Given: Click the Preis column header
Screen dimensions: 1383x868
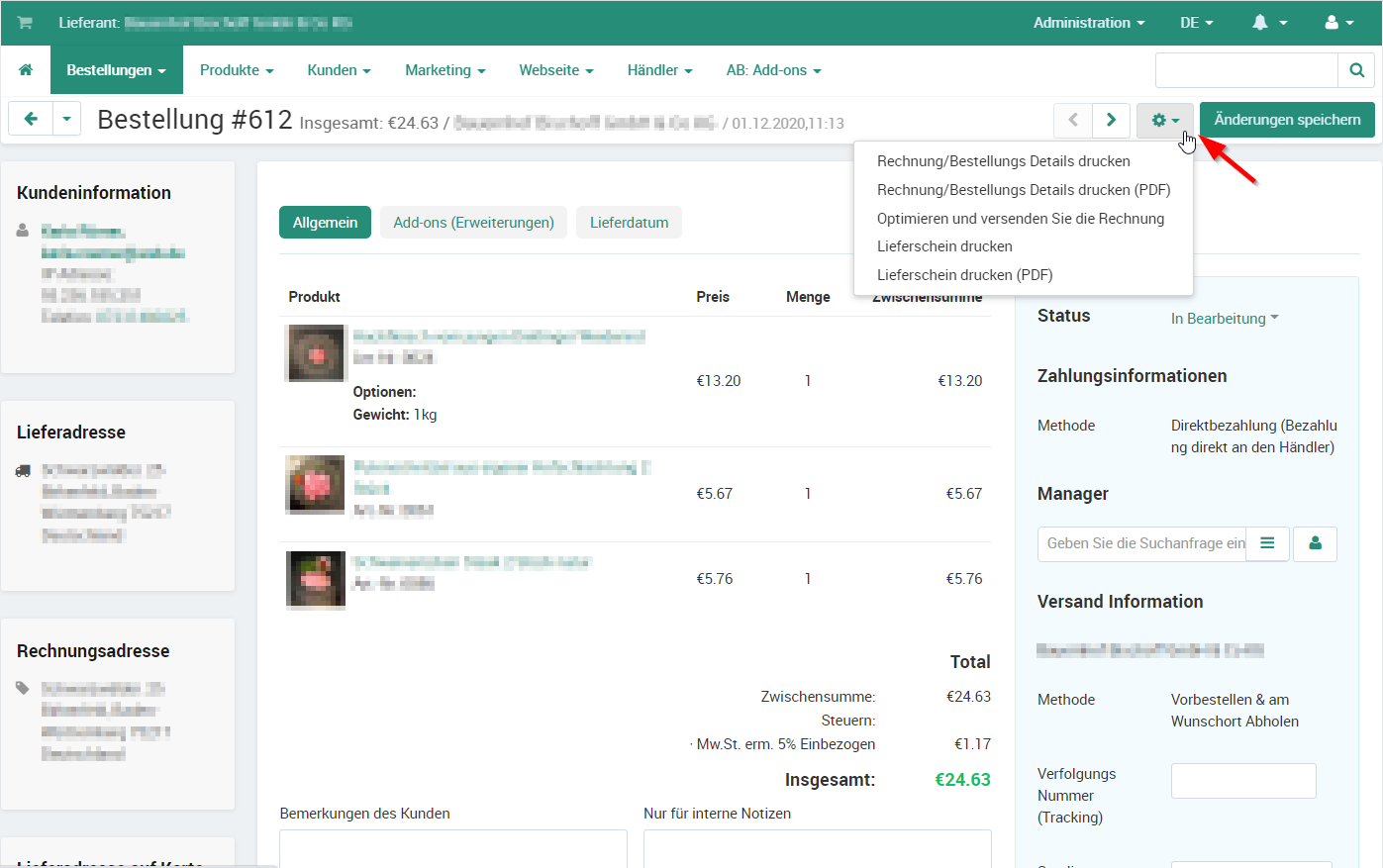Looking at the screenshot, I should click(x=713, y=297).
